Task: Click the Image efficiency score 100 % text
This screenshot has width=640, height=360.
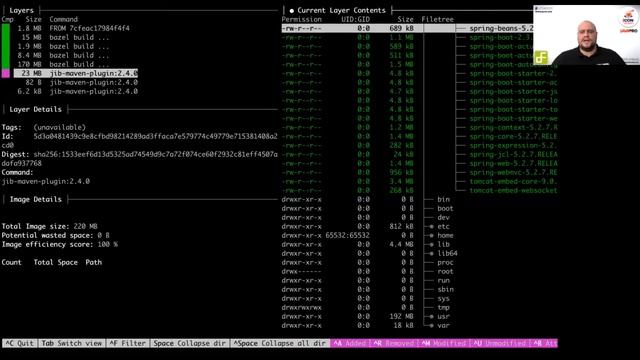Action: click(60, 244)
